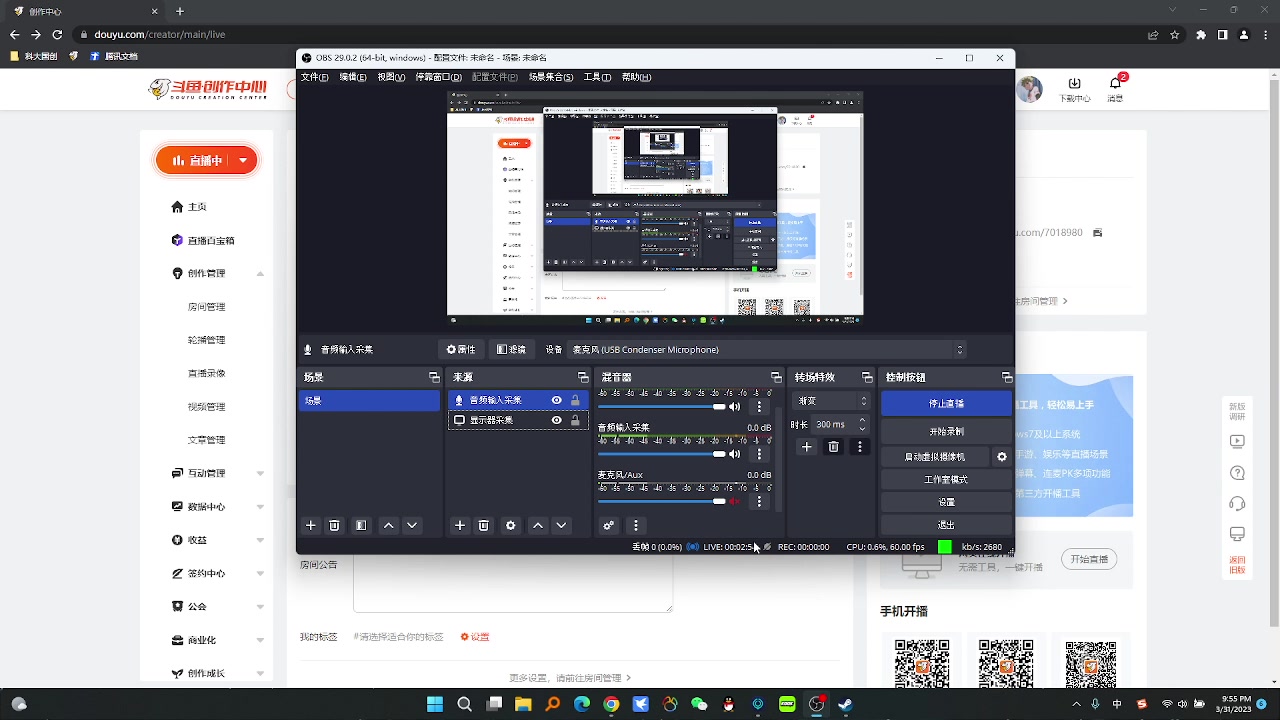1280x720 pixels.
Task: Open source 滤镜 filters button above docks
Action: [x=511, y=350]
